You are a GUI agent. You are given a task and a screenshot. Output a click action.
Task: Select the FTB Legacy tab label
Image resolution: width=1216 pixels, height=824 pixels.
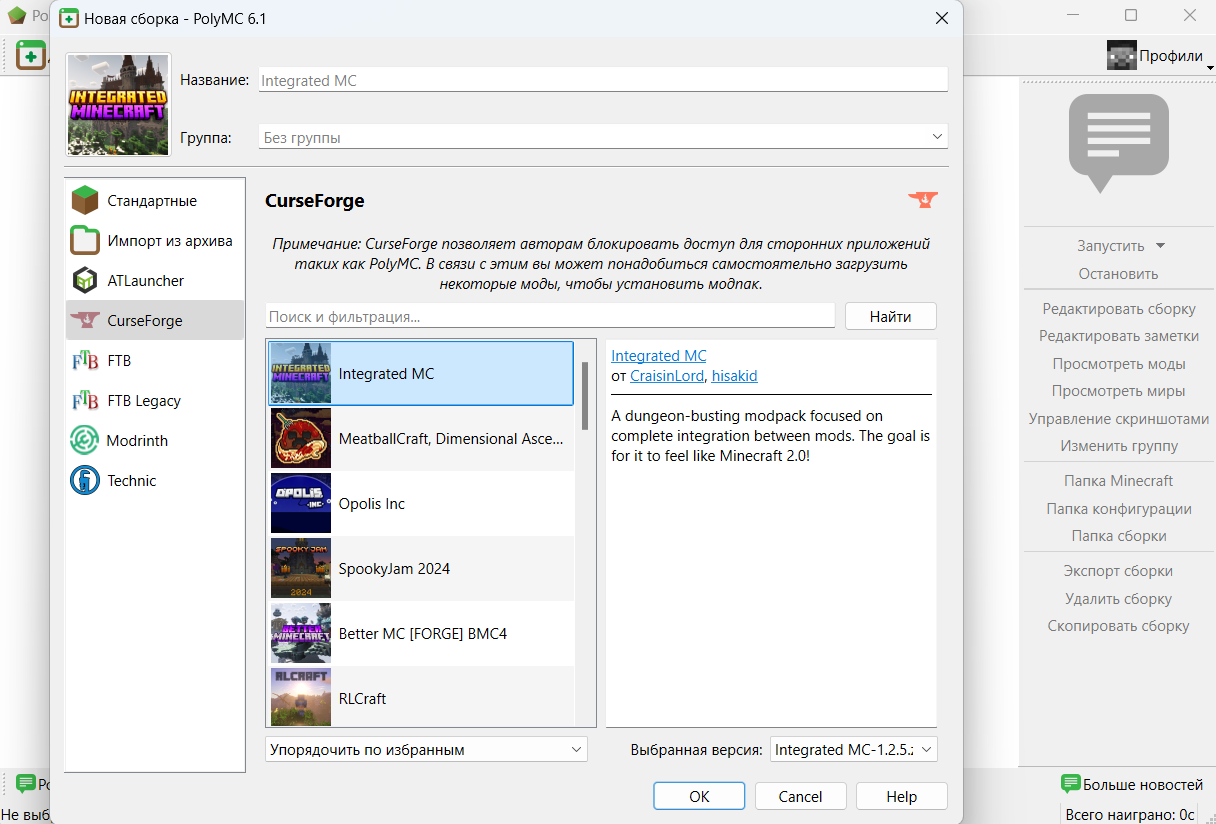pos(144,400)
